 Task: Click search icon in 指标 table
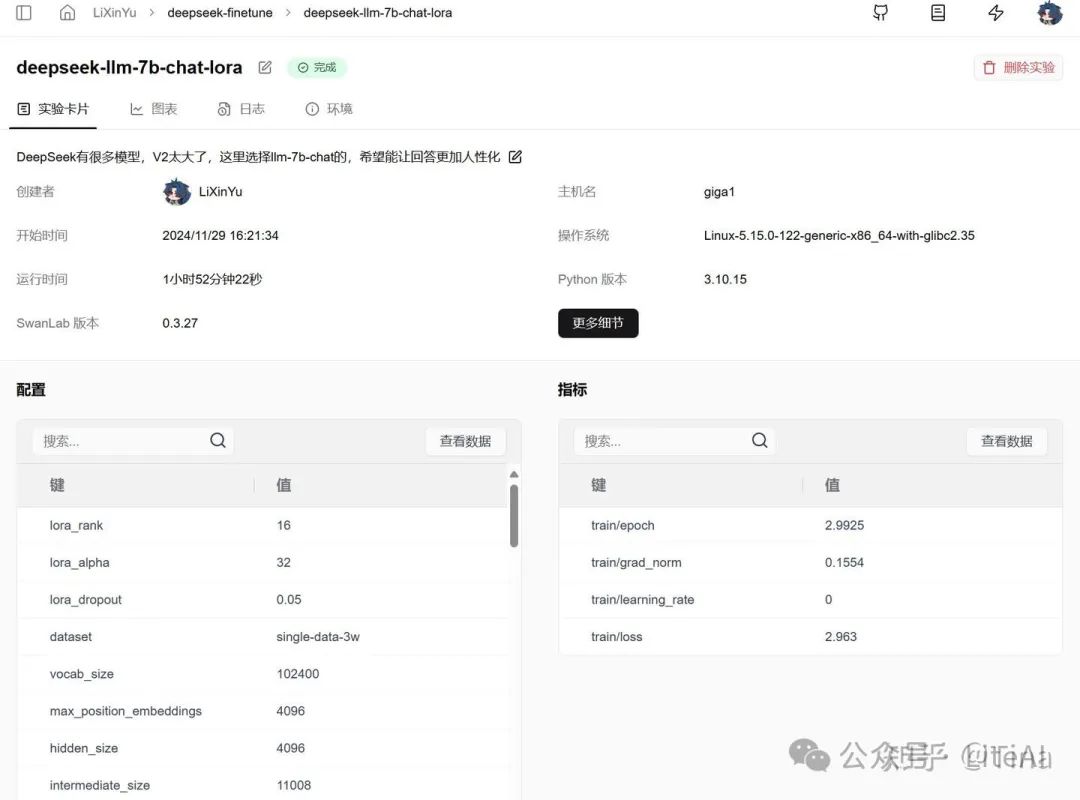point(759,440)
